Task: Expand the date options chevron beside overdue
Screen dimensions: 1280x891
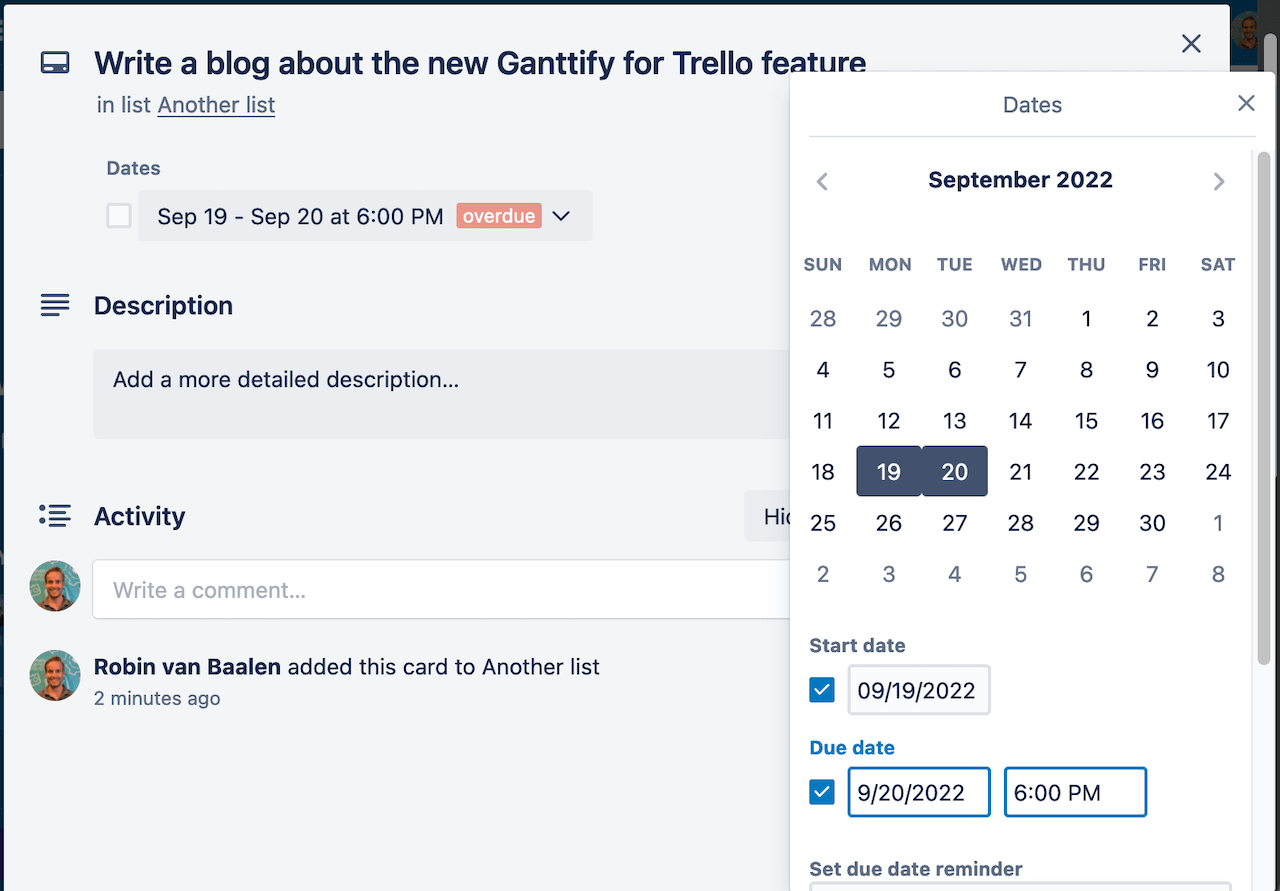Action: 560,215
